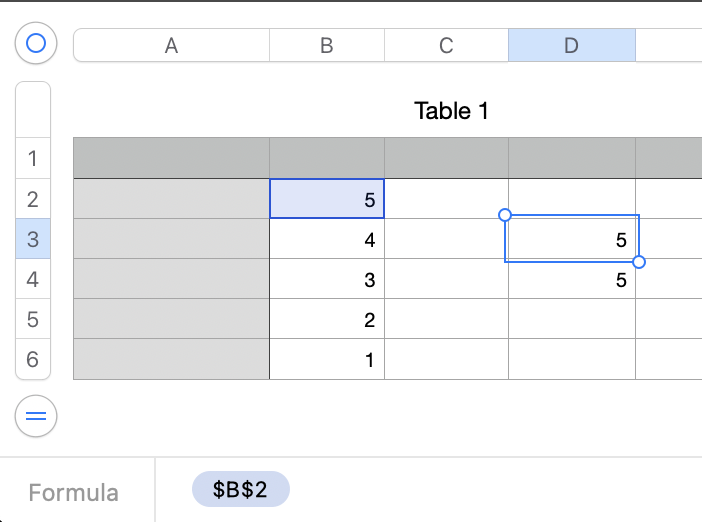
Task: Click cell B2 containing 5
Action: (327, 199)
